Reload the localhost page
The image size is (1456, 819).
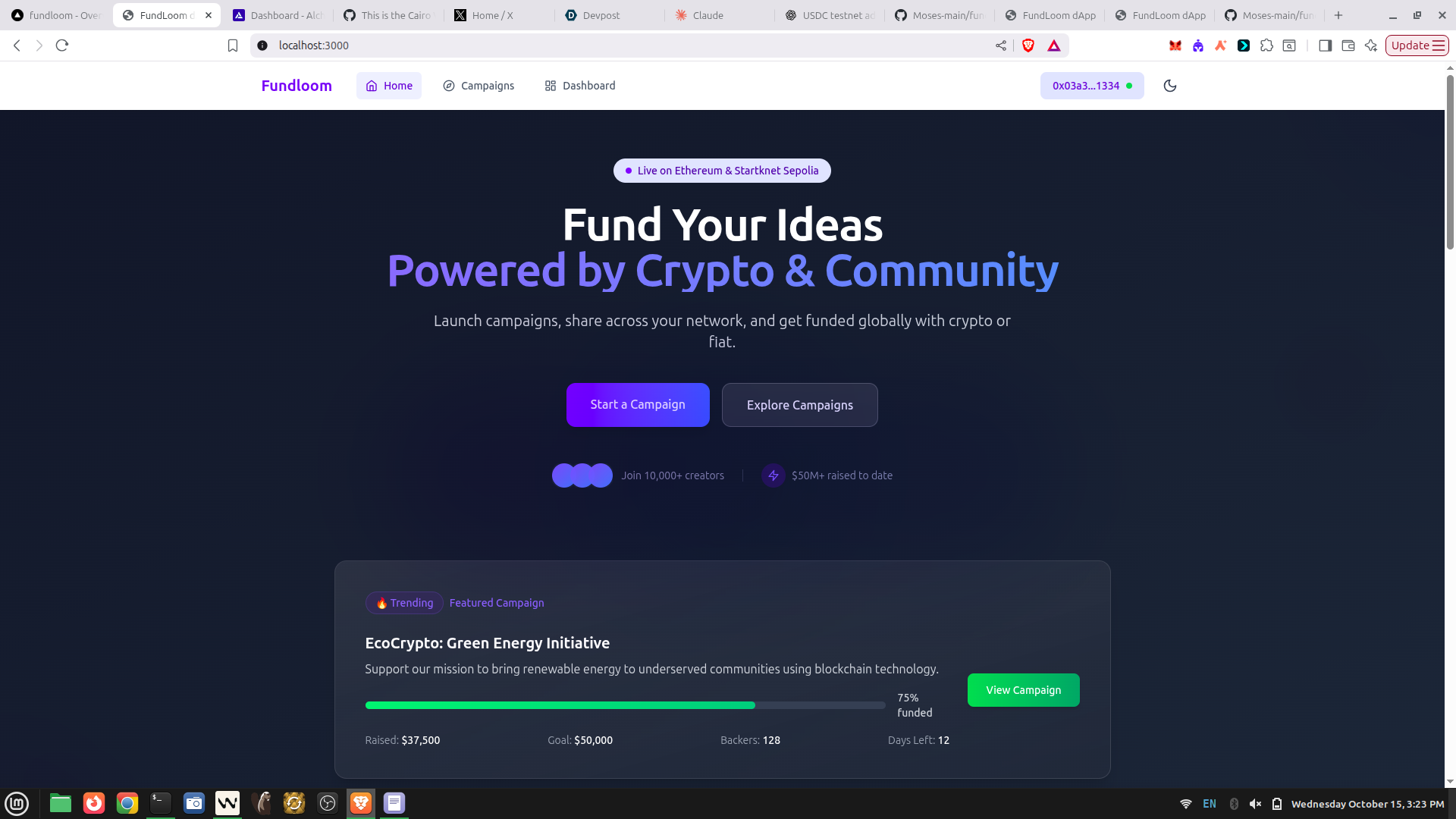(x=62, y=45)
